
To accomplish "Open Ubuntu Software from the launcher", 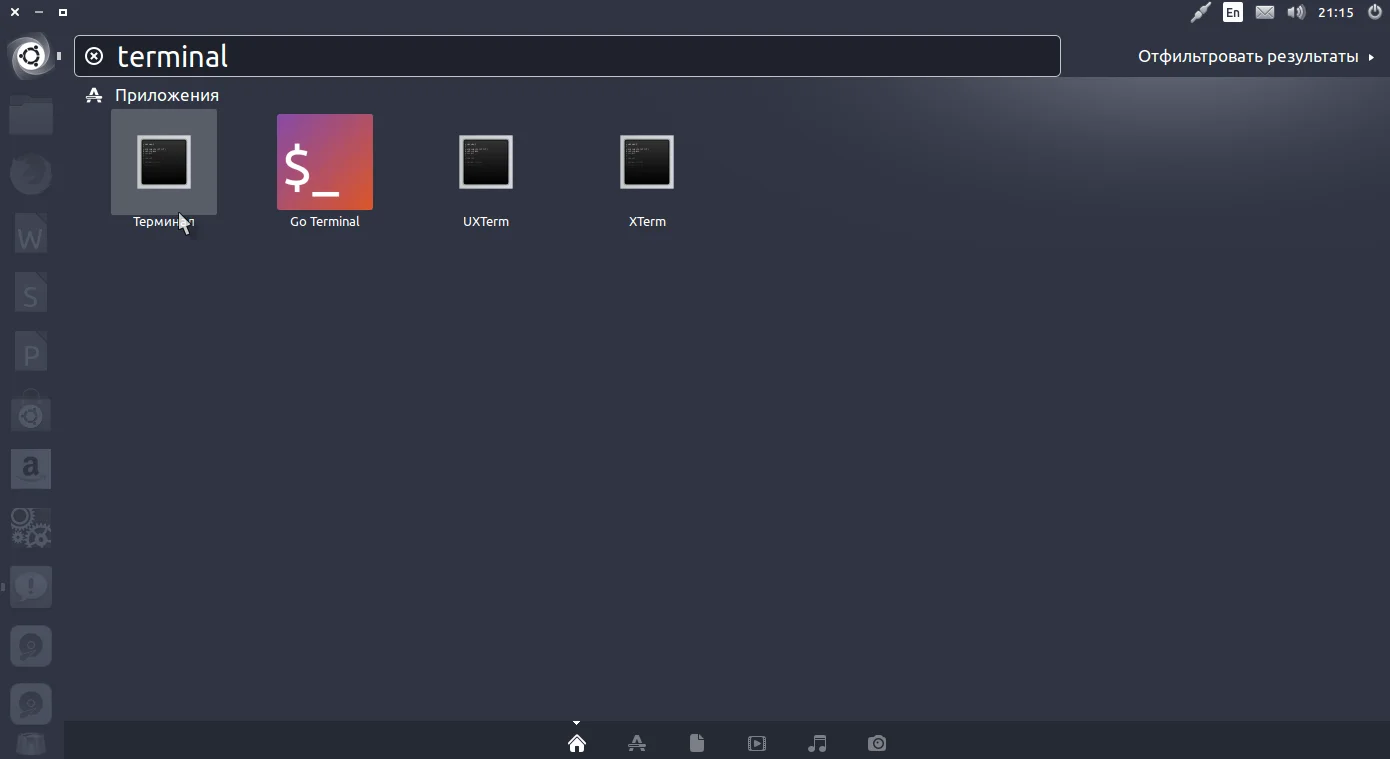I will 31,411.
